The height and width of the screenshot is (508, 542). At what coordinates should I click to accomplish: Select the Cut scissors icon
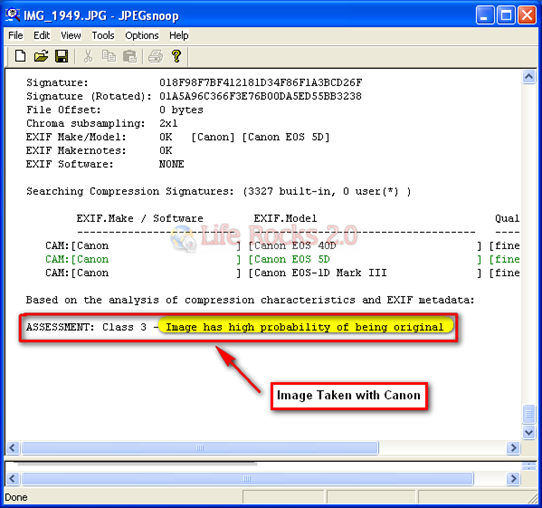point(88,56)
